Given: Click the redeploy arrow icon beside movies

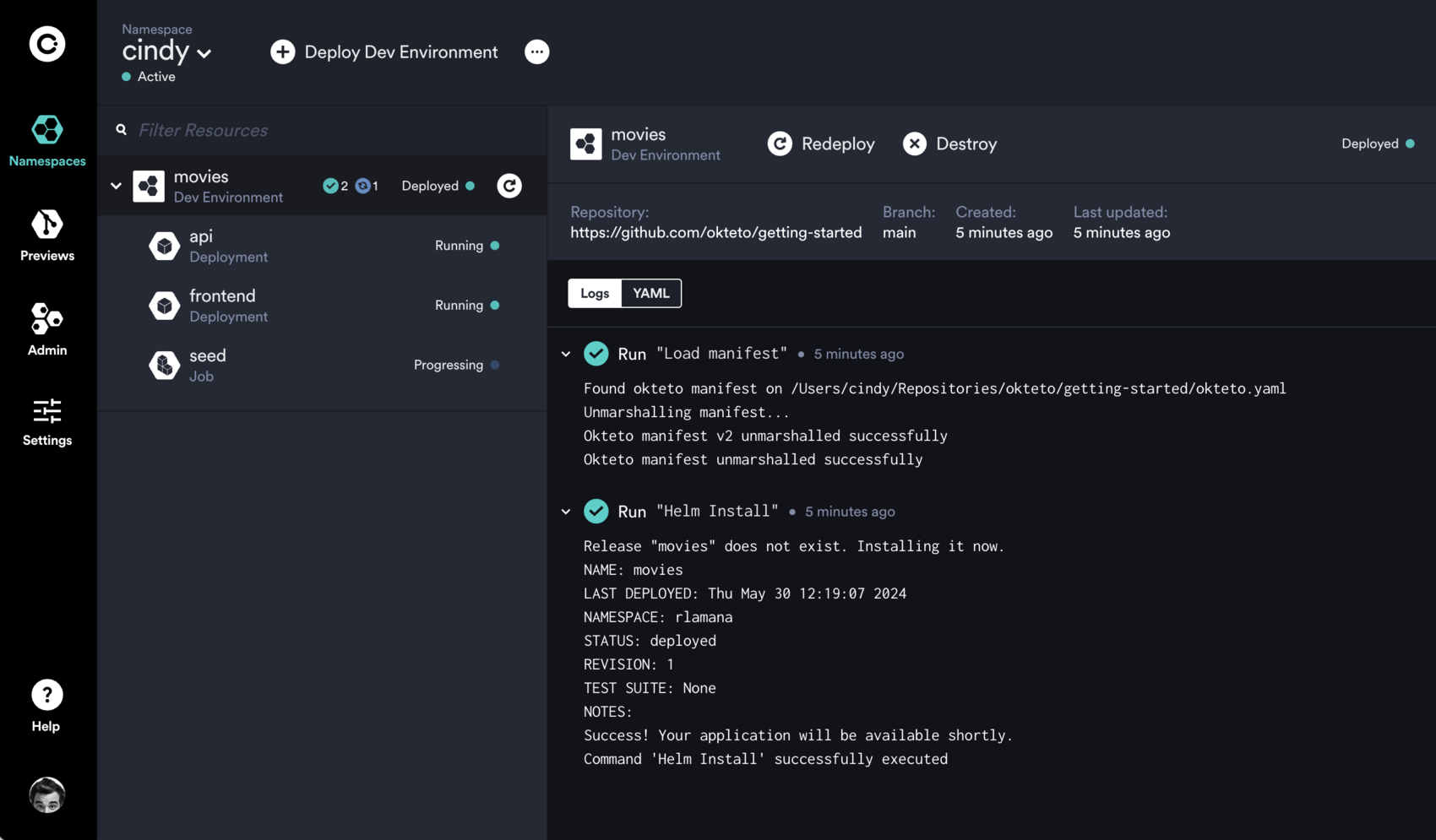Looking at the screenshot, I should [509, 186].
